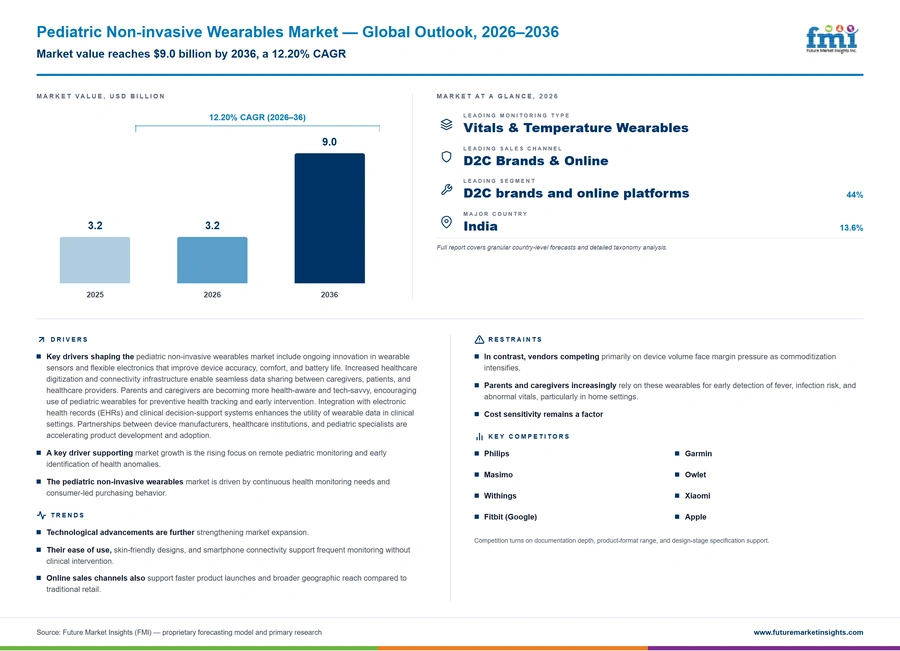Click the 2025 market value bar
The image size is (900, 651).
(95, 260)
